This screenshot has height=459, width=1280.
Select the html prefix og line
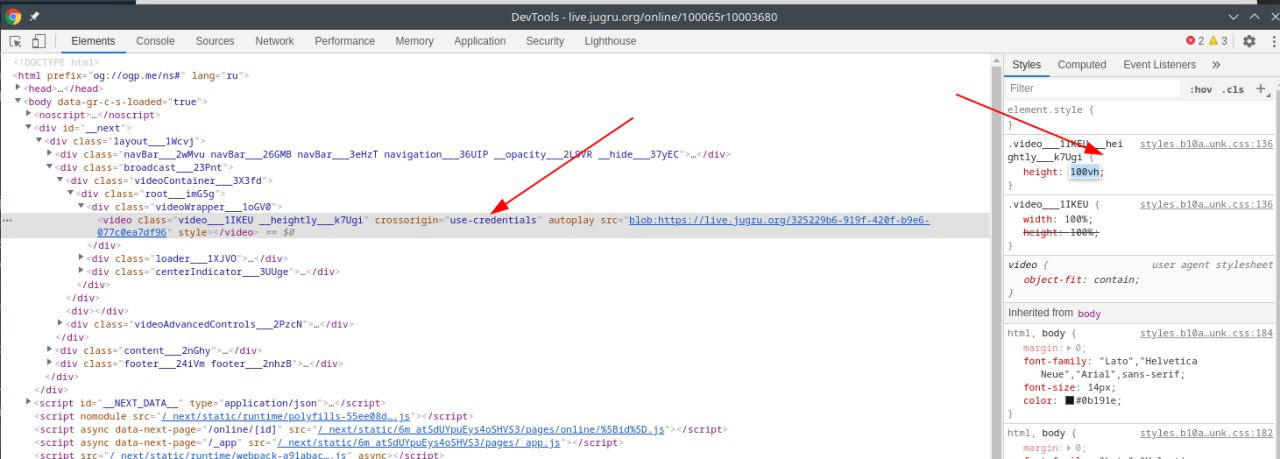point(132,75)
